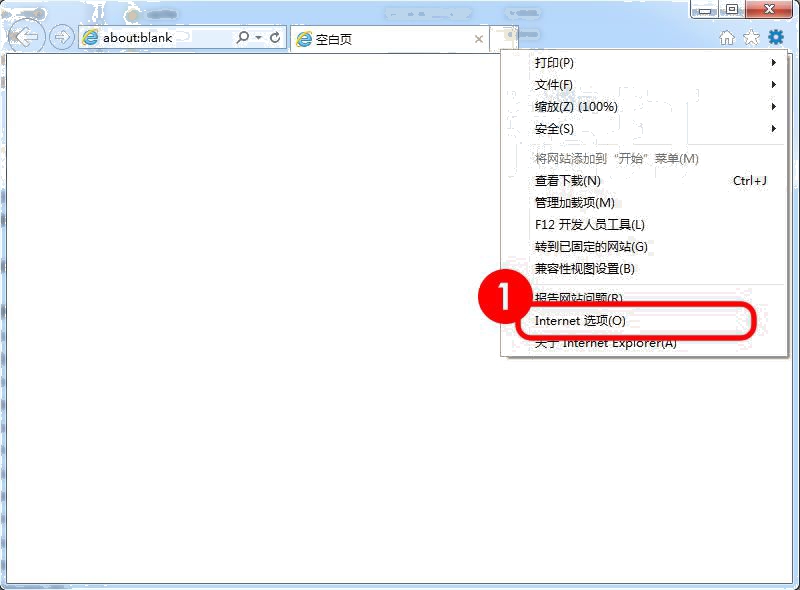Open the Favorites star panel
The image size is (800, 590).
pyautogui.click(x=753, y=37)
